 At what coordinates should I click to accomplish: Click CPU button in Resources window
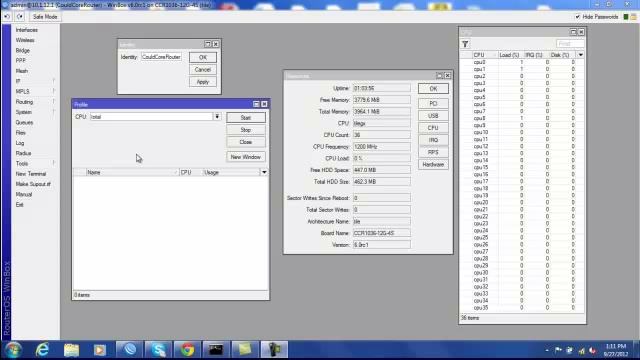433,128
